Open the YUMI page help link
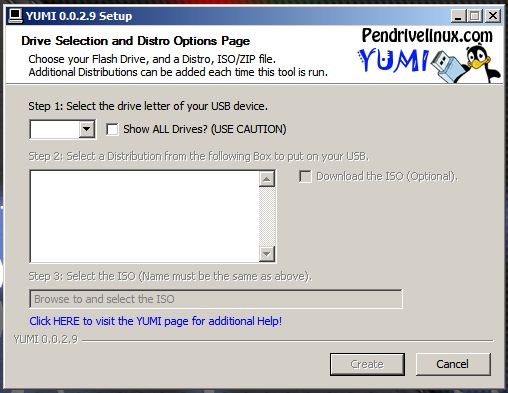This screenshot has width=508, height=393. pos(156,321)
